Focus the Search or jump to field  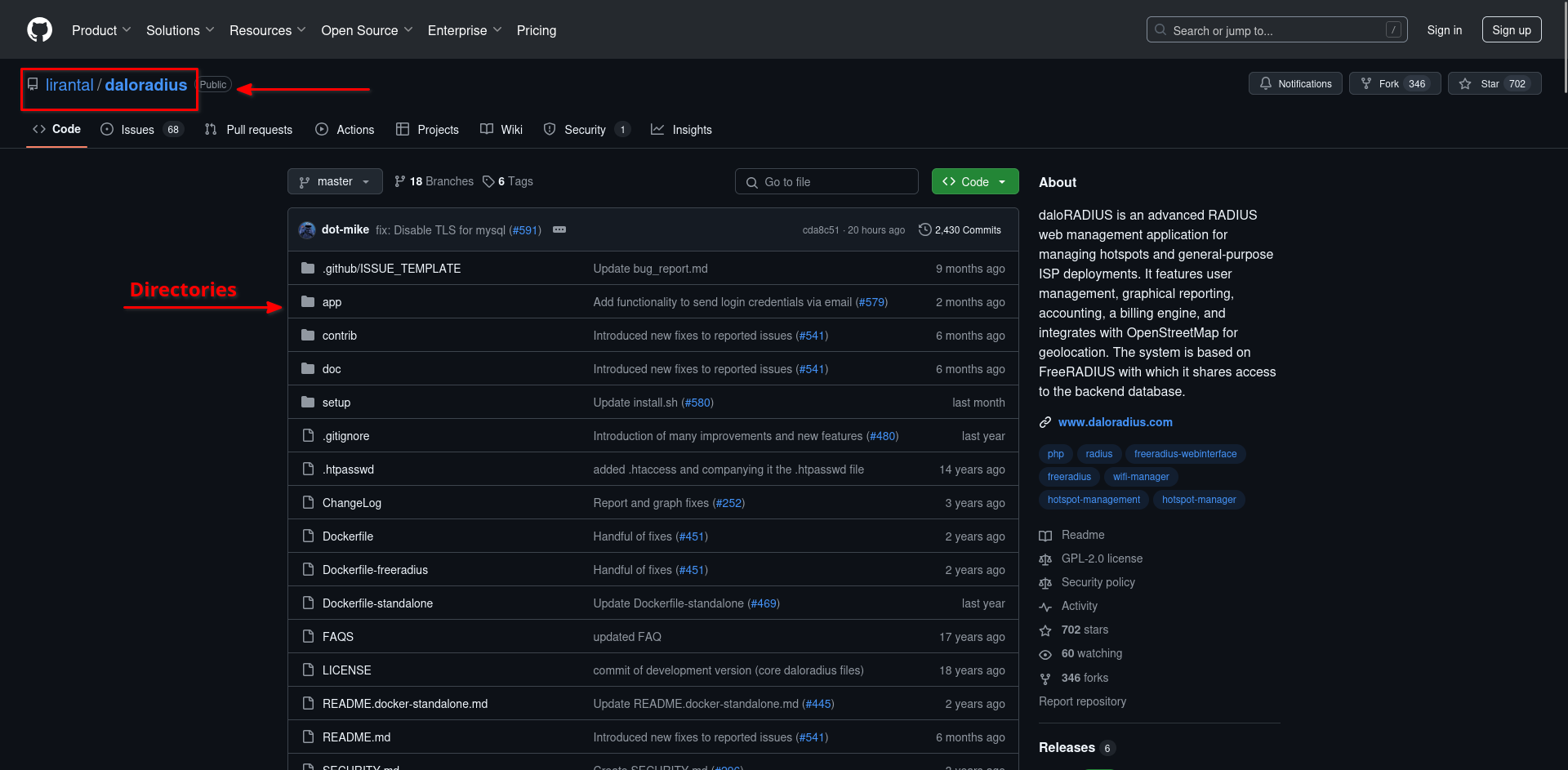point(1277,30)
